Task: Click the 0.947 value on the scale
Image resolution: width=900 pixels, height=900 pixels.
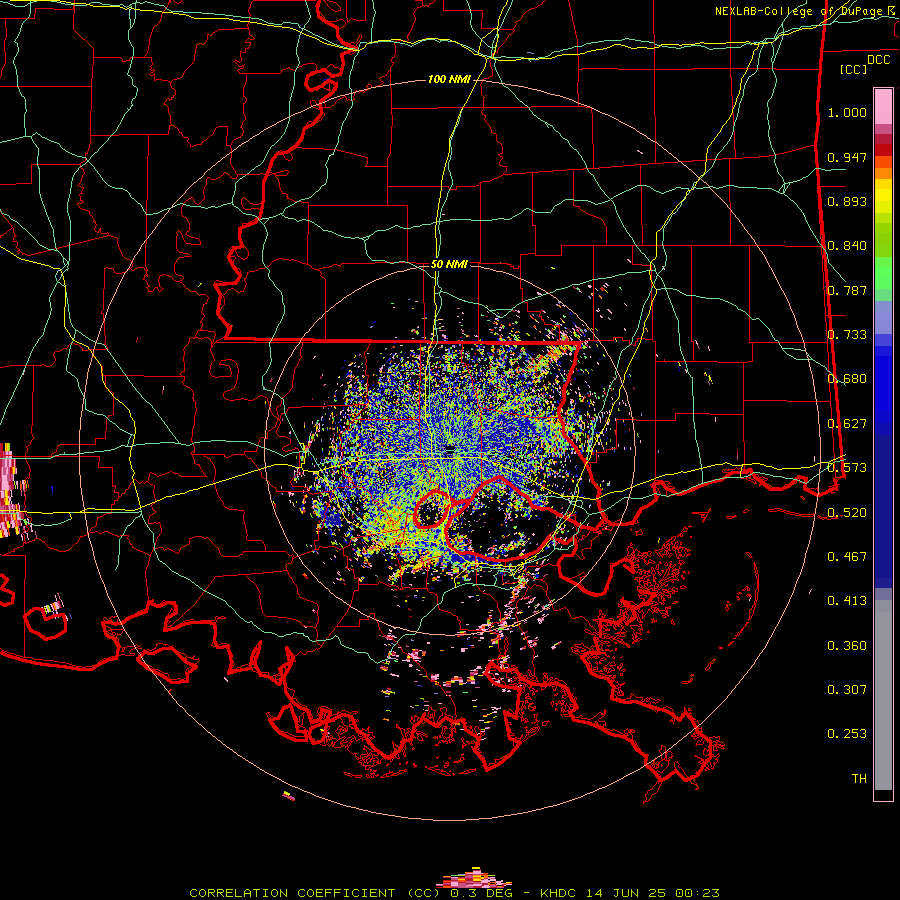Action: tap(847, 157)
